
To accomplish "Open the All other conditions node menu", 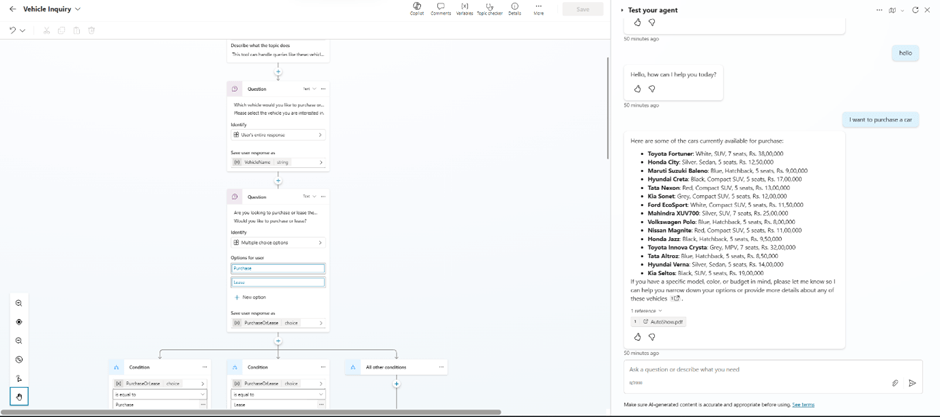I will tap(441, 367).
